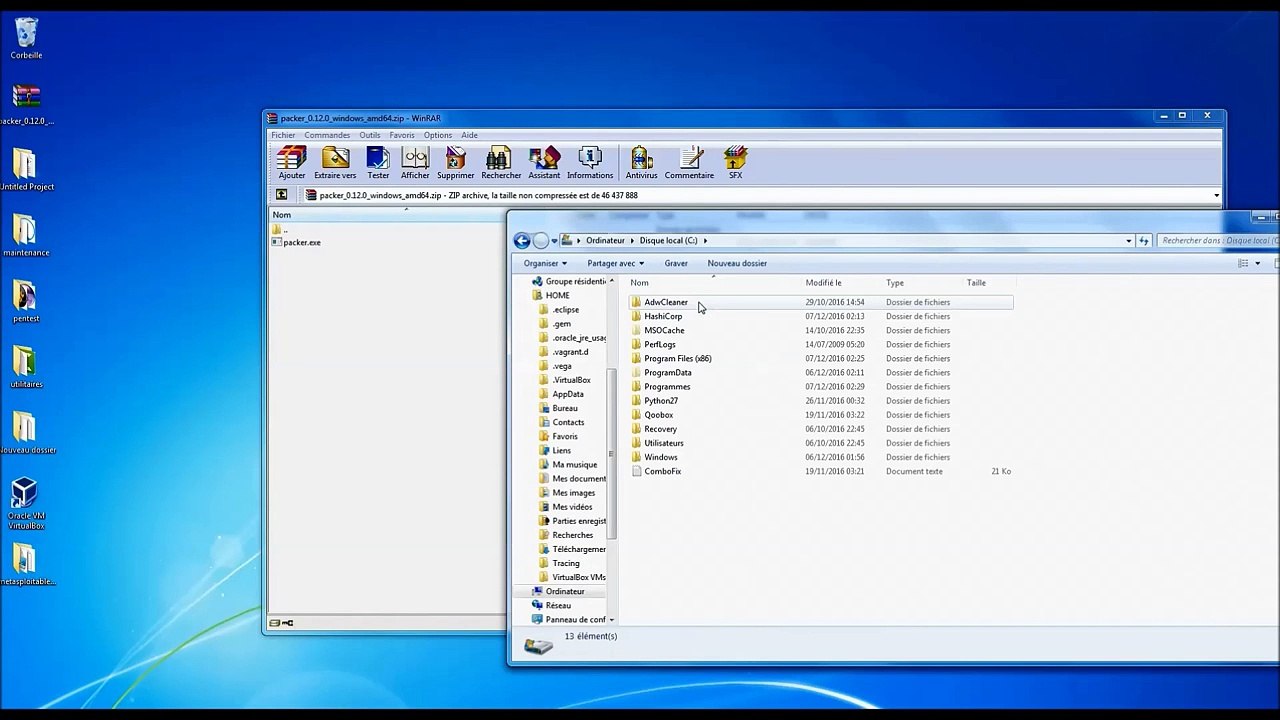1280x720 pixels.
Task: Select the ComboFix text document
Action: [662, 471]
